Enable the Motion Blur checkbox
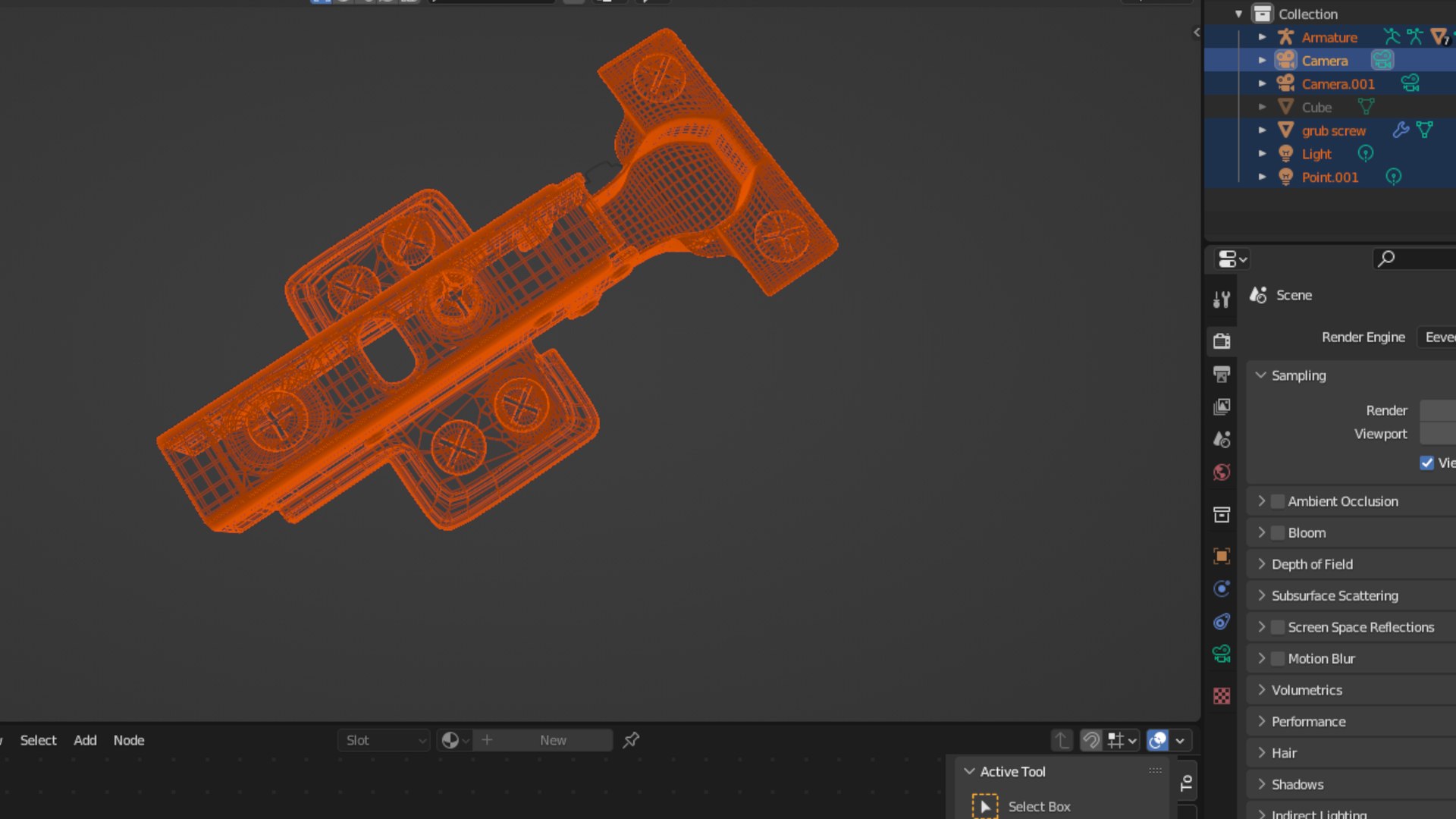The image size is (1456, 819). pos(1278,658)
